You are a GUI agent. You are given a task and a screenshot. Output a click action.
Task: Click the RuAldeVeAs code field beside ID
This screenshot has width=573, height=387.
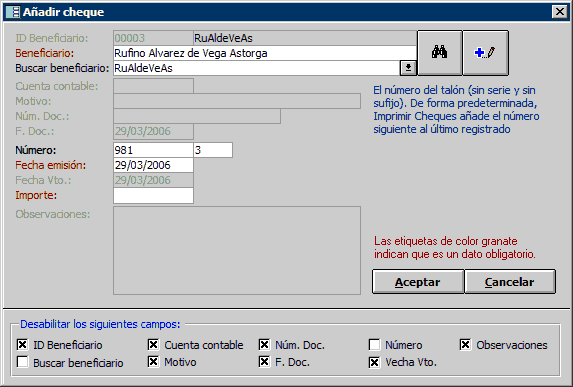pos(305,38)
